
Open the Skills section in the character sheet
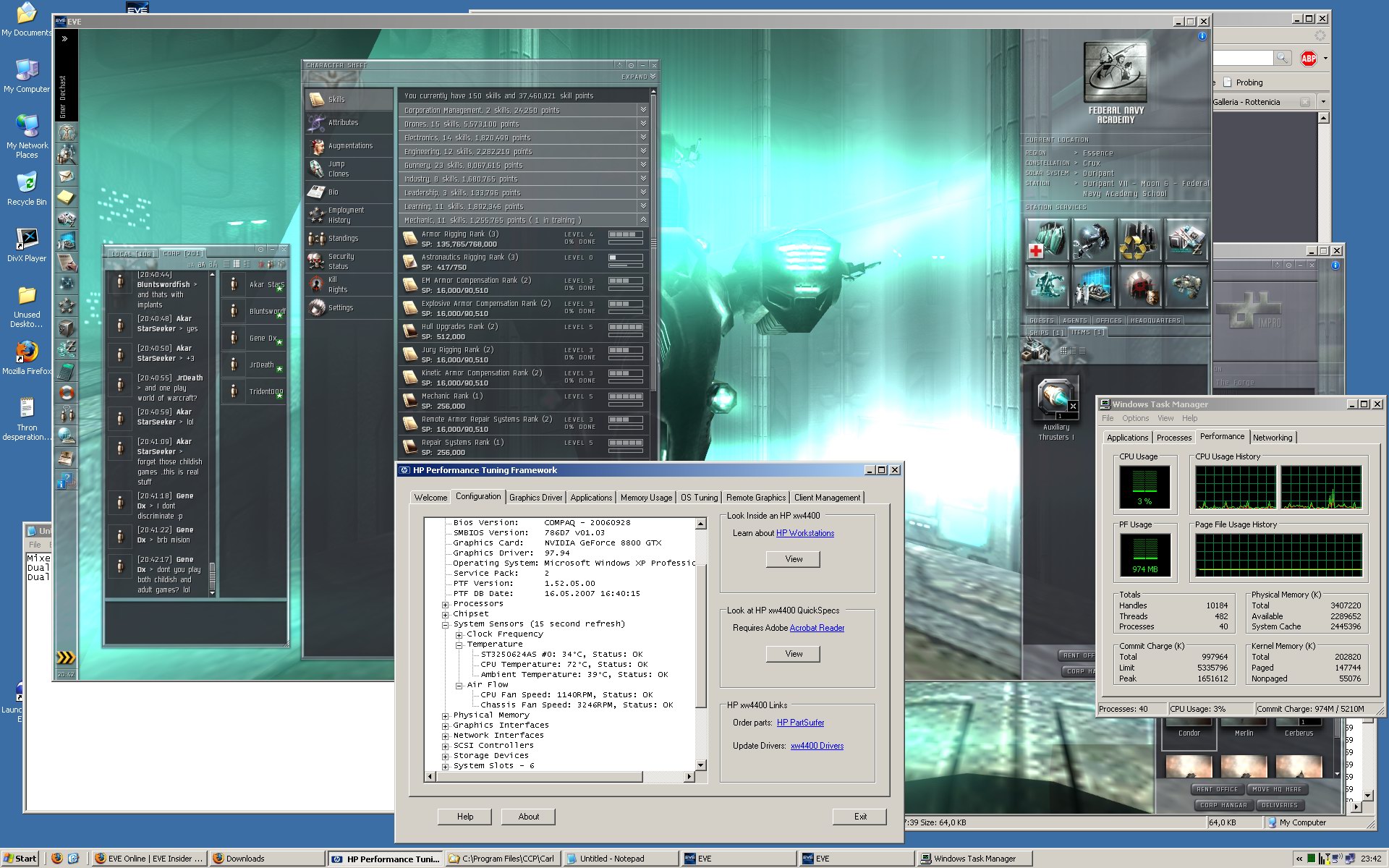[336, 100]
